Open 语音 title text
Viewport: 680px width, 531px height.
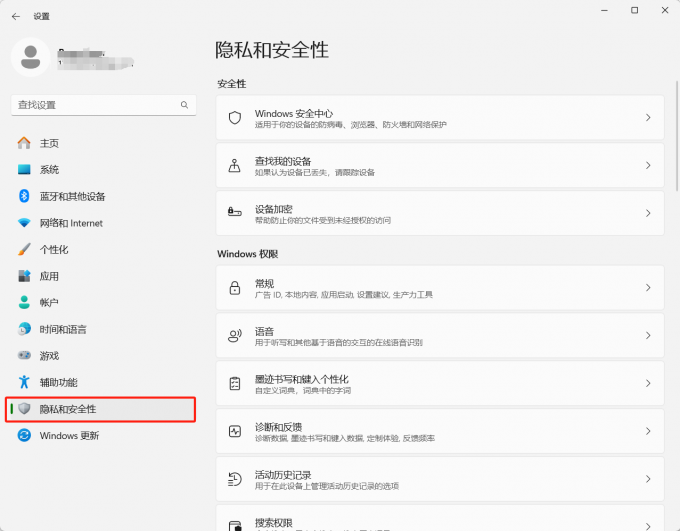coord(264,331)
